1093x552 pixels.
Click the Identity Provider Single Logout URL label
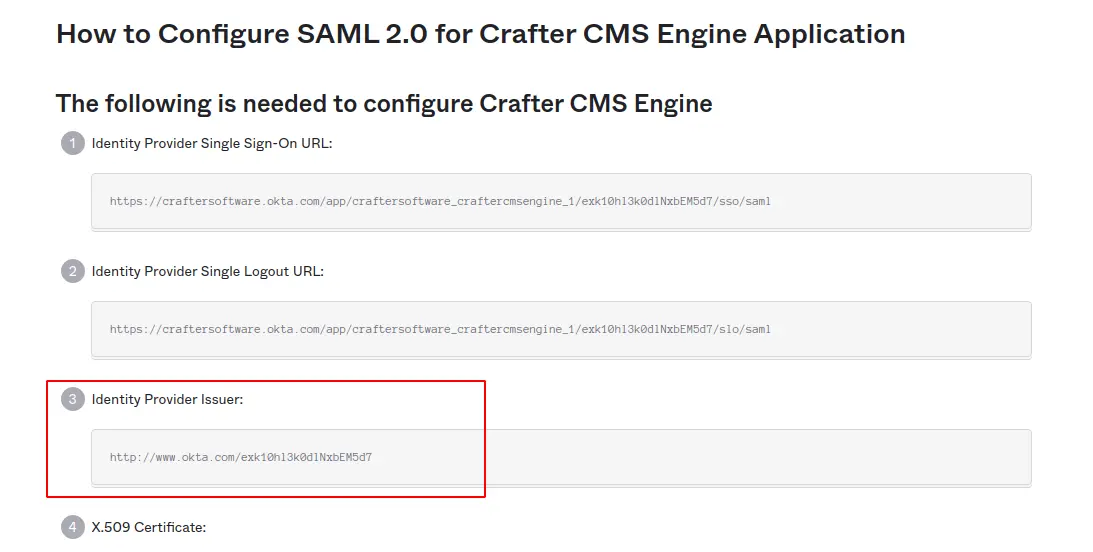(x=207, y=271)
